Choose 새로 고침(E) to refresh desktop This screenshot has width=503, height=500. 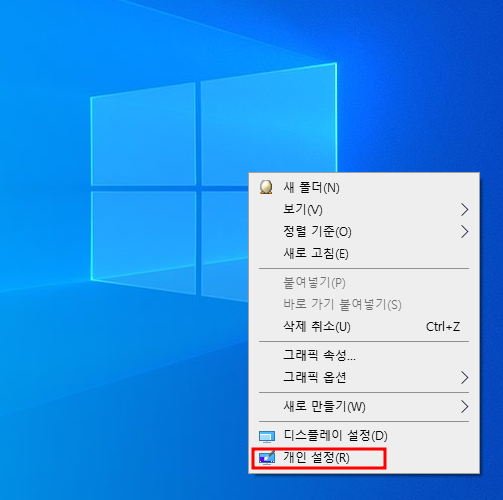tap(364, 253)
